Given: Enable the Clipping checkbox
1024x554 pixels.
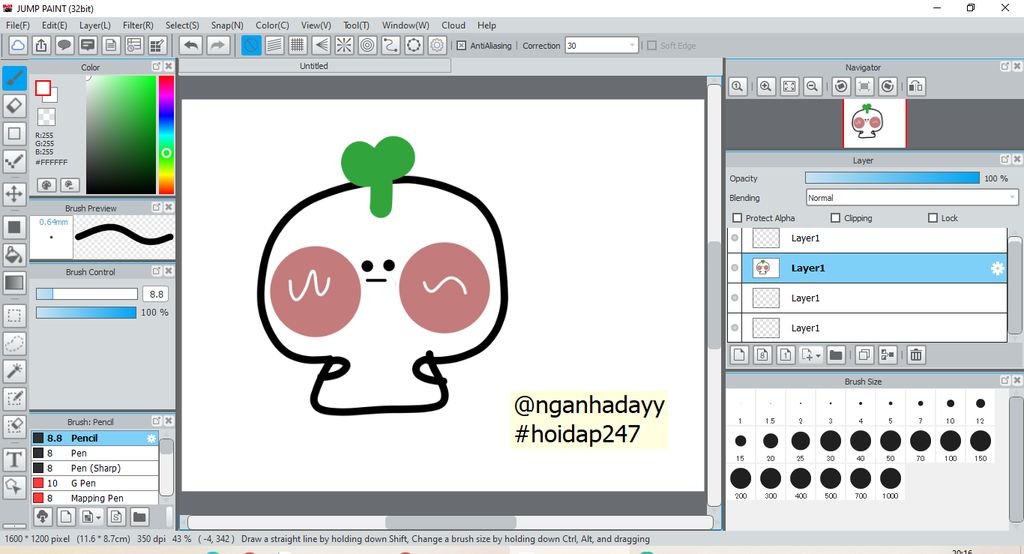Looking at the screenshot, I should pos(835,218).
